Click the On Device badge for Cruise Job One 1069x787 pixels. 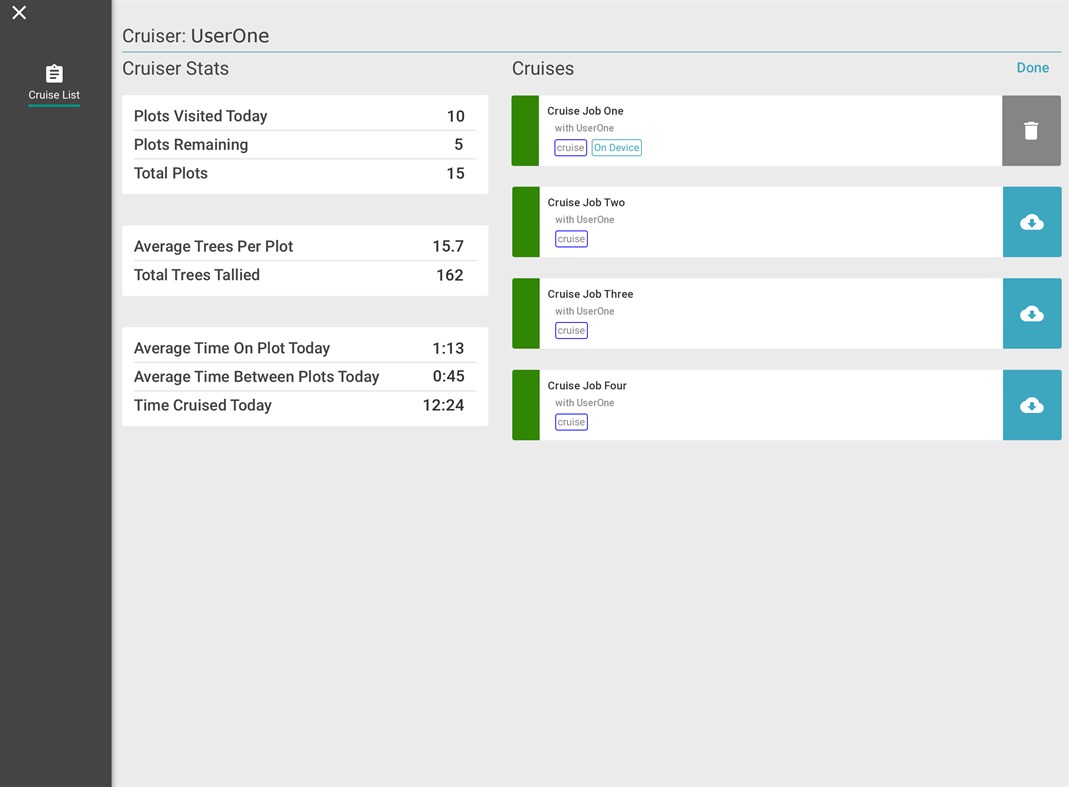click(x=616, y=147)
